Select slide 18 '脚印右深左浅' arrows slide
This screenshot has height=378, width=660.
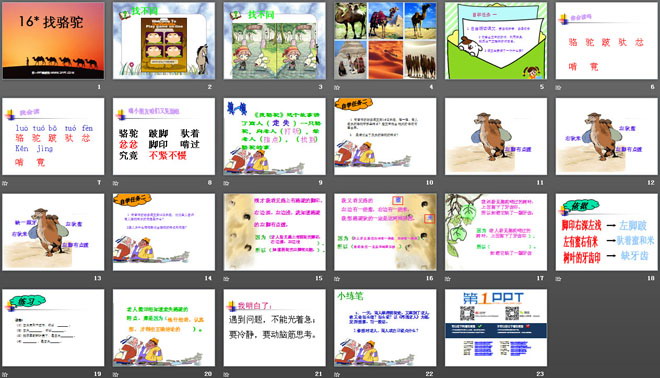(x=607, y=232)
